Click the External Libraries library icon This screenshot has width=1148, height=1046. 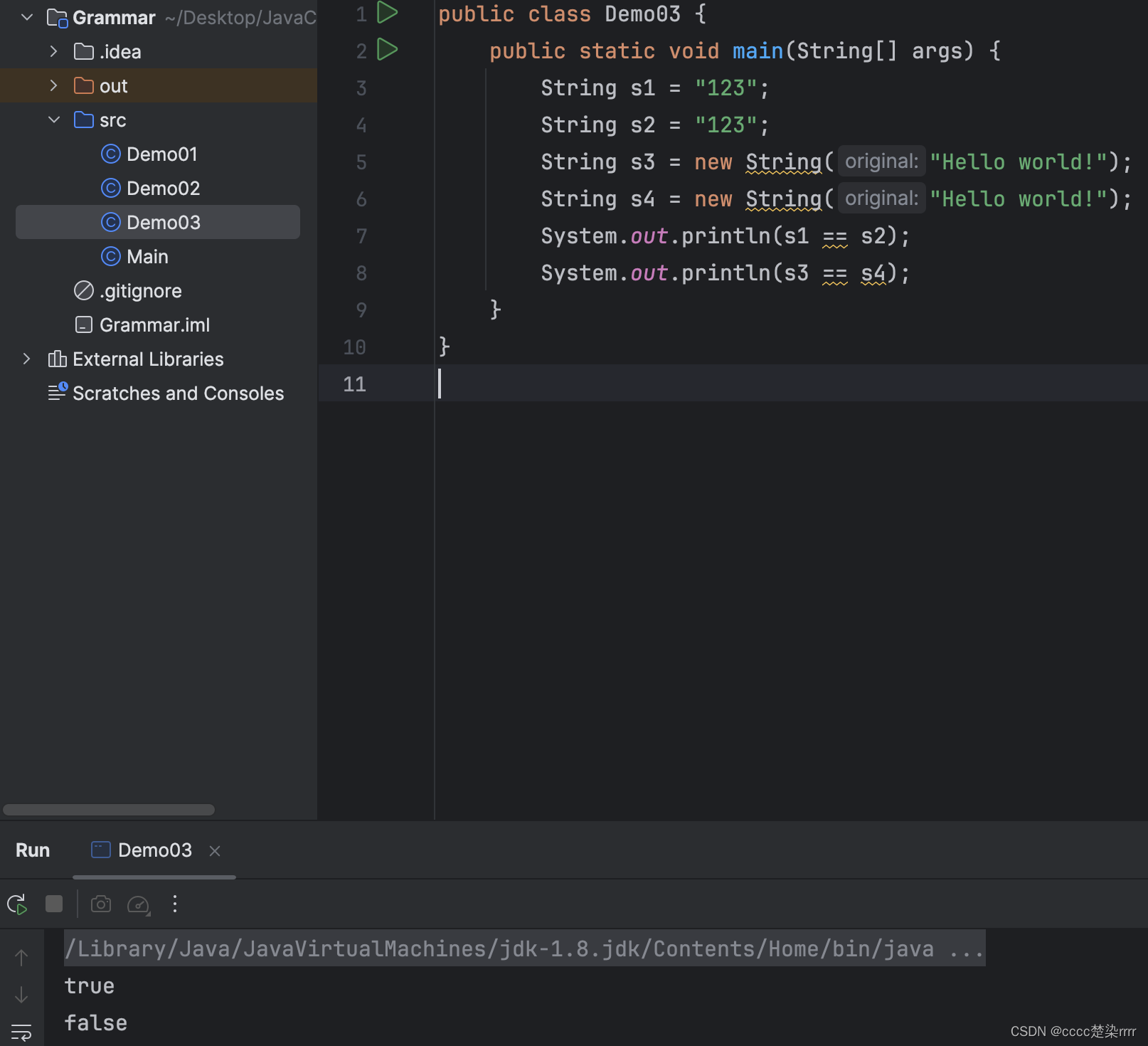click(x=57, y=359)
